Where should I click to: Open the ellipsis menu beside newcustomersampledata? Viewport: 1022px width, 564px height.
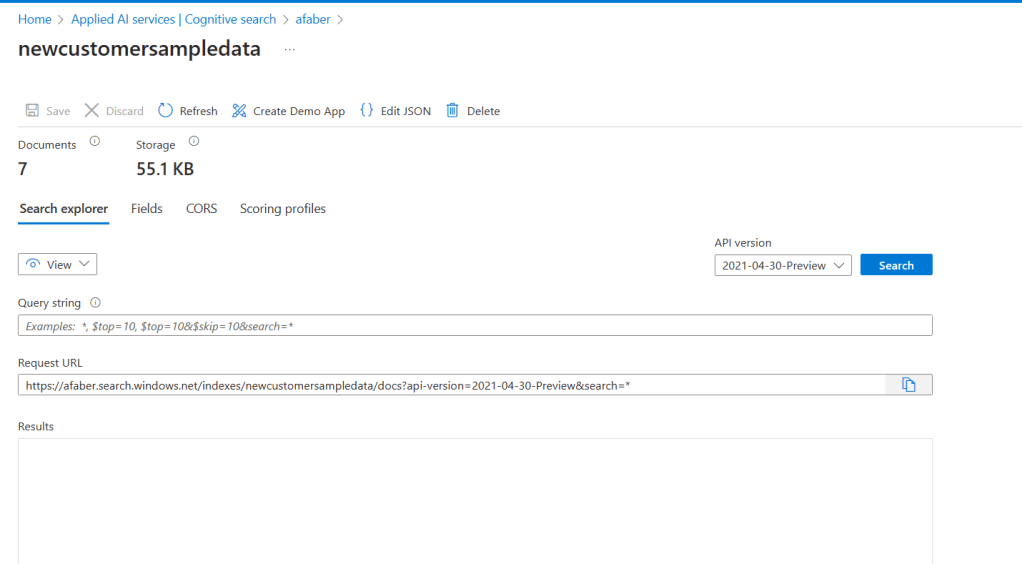[290, 50]
